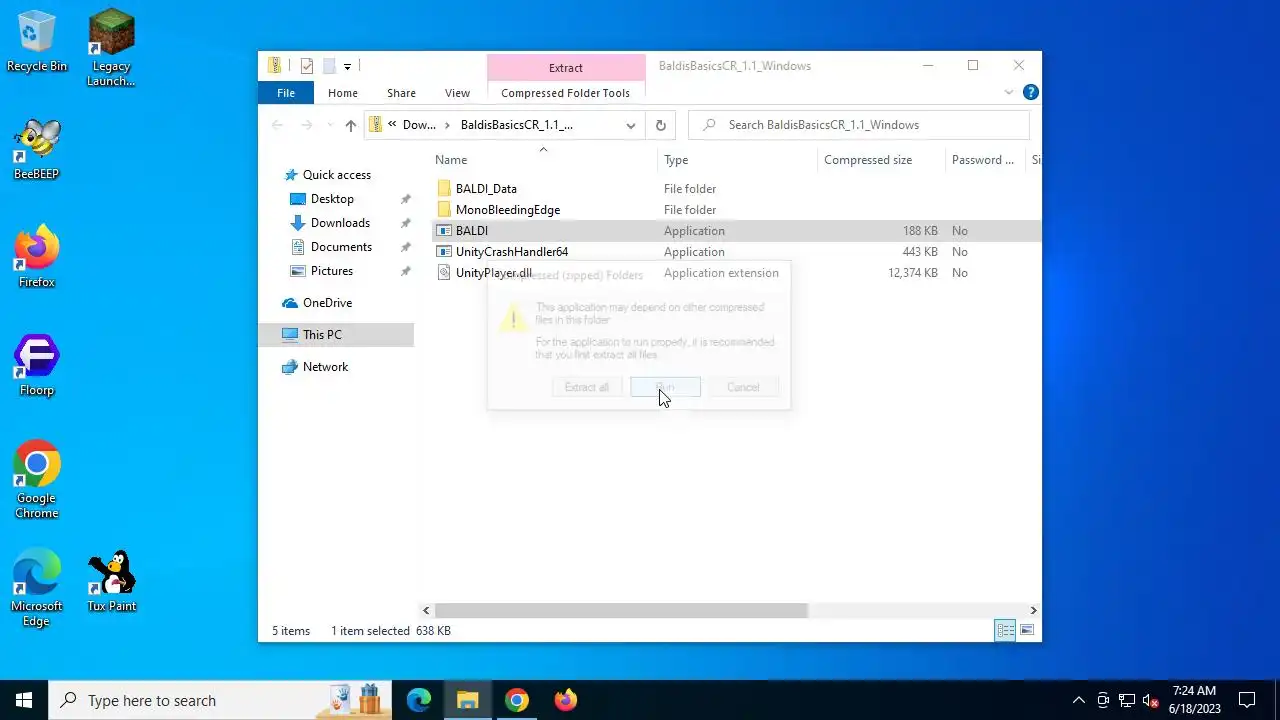The width and height of the screenshot is (1280, 720).
Task: Click the breadcrumb arrow after Dow...
Action: pos(447,125)
